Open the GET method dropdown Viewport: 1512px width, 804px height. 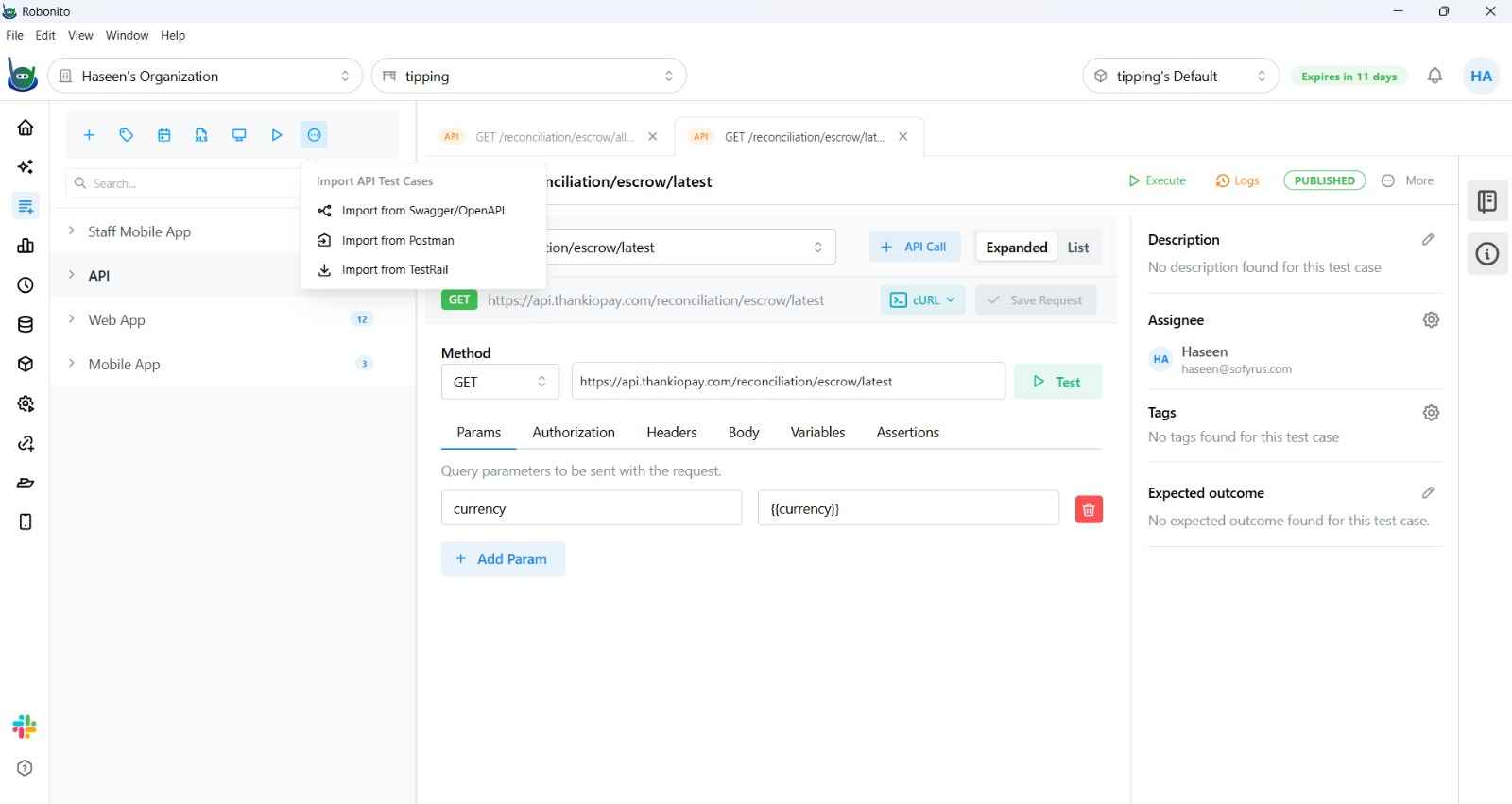point(500,382)
